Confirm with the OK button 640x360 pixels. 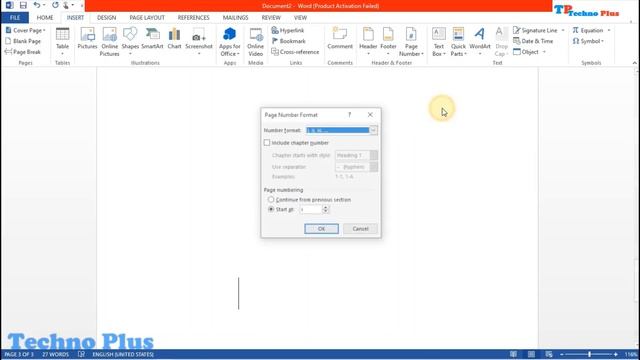coord(321,229)
